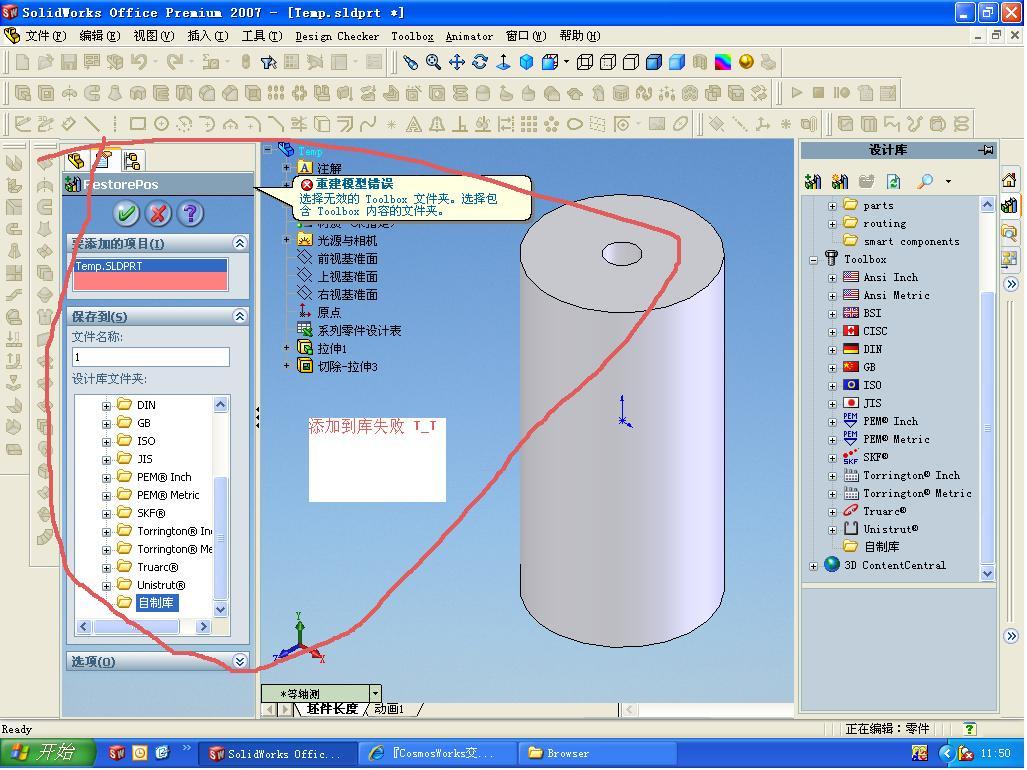Click the purple help question button
The width and height of the screenshot is (1027, 770).
pos(190,213)
